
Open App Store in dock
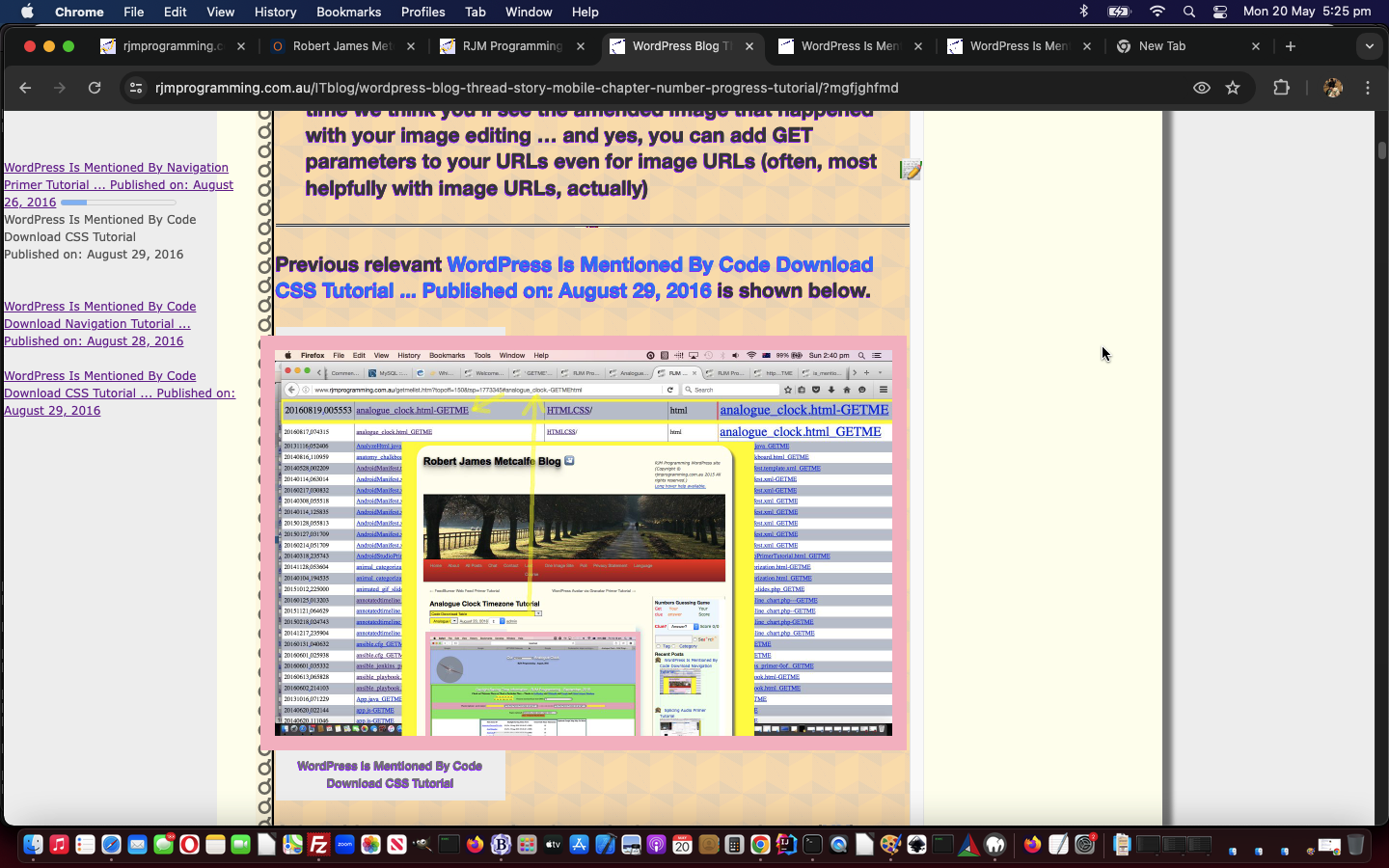579,845
